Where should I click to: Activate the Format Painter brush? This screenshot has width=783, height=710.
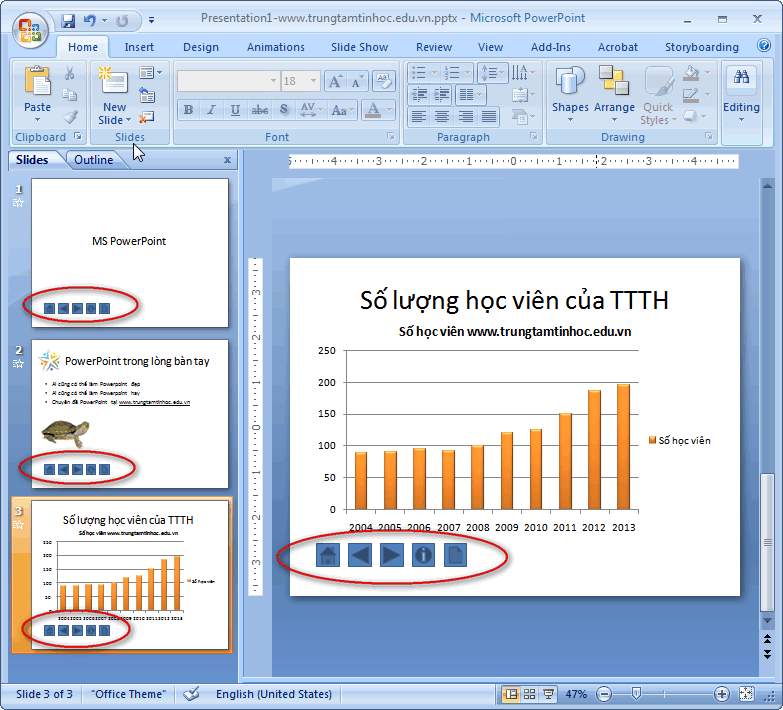point(70,117)
